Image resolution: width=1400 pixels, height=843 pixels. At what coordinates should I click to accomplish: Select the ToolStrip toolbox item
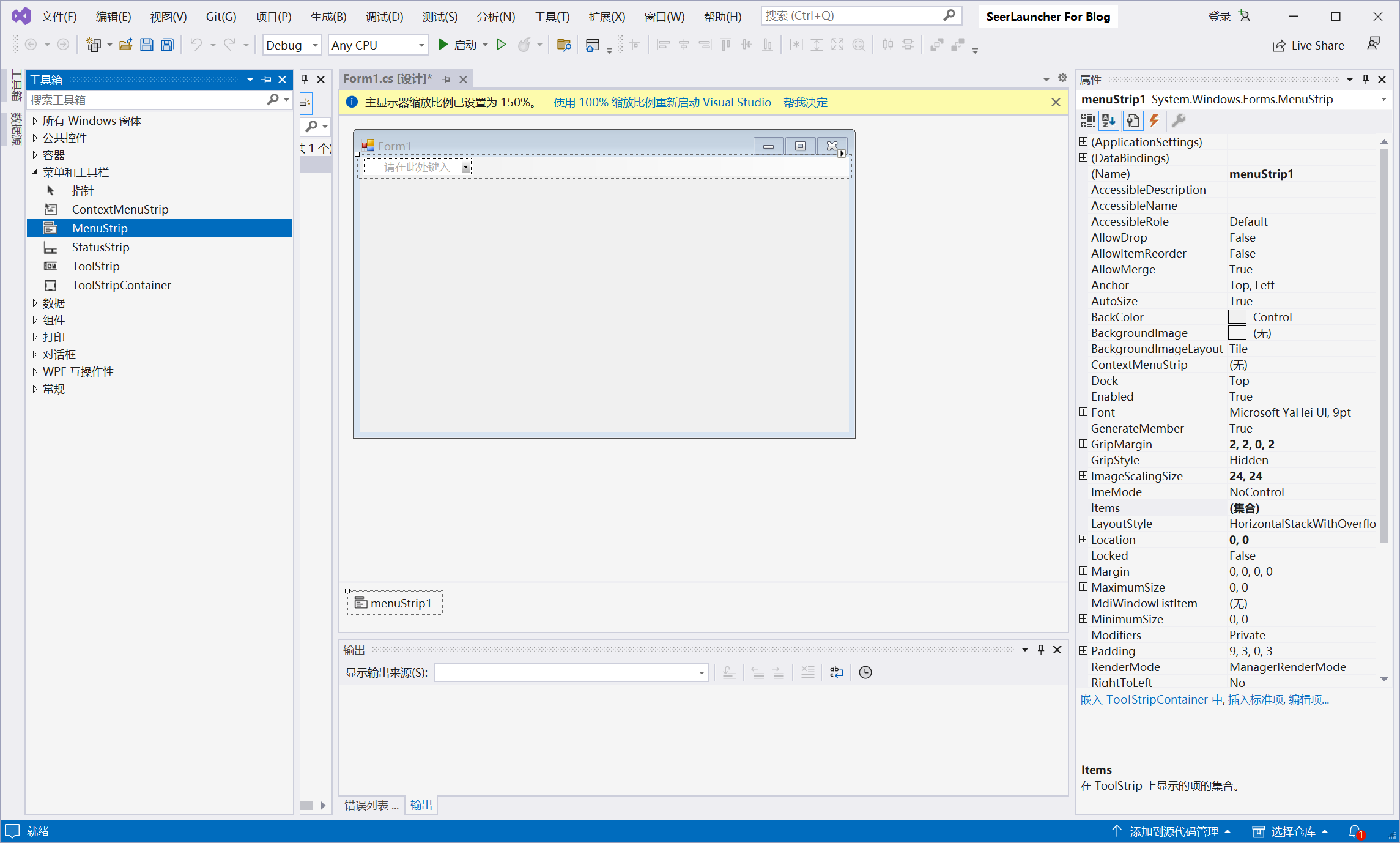[x=95, y=266]
